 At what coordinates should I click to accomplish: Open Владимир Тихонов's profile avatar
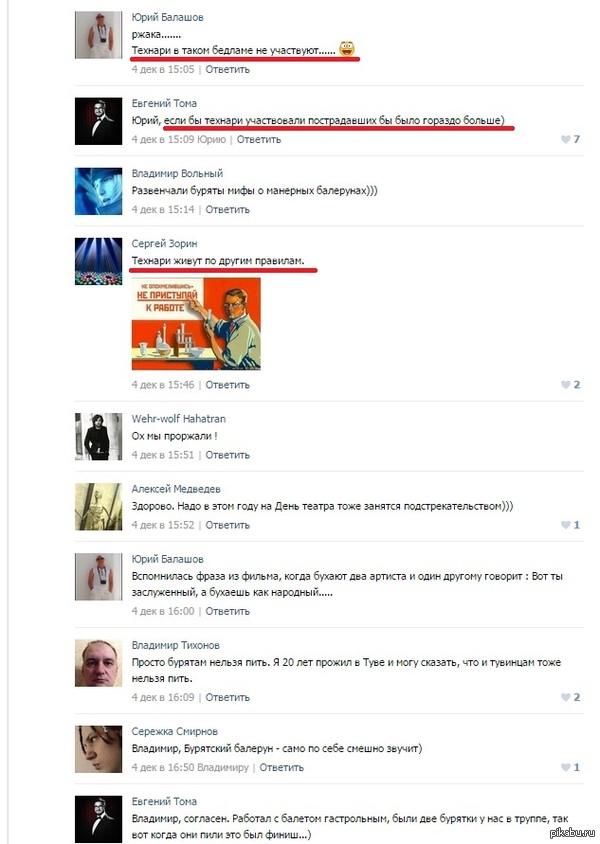click(x=98, y=663)
